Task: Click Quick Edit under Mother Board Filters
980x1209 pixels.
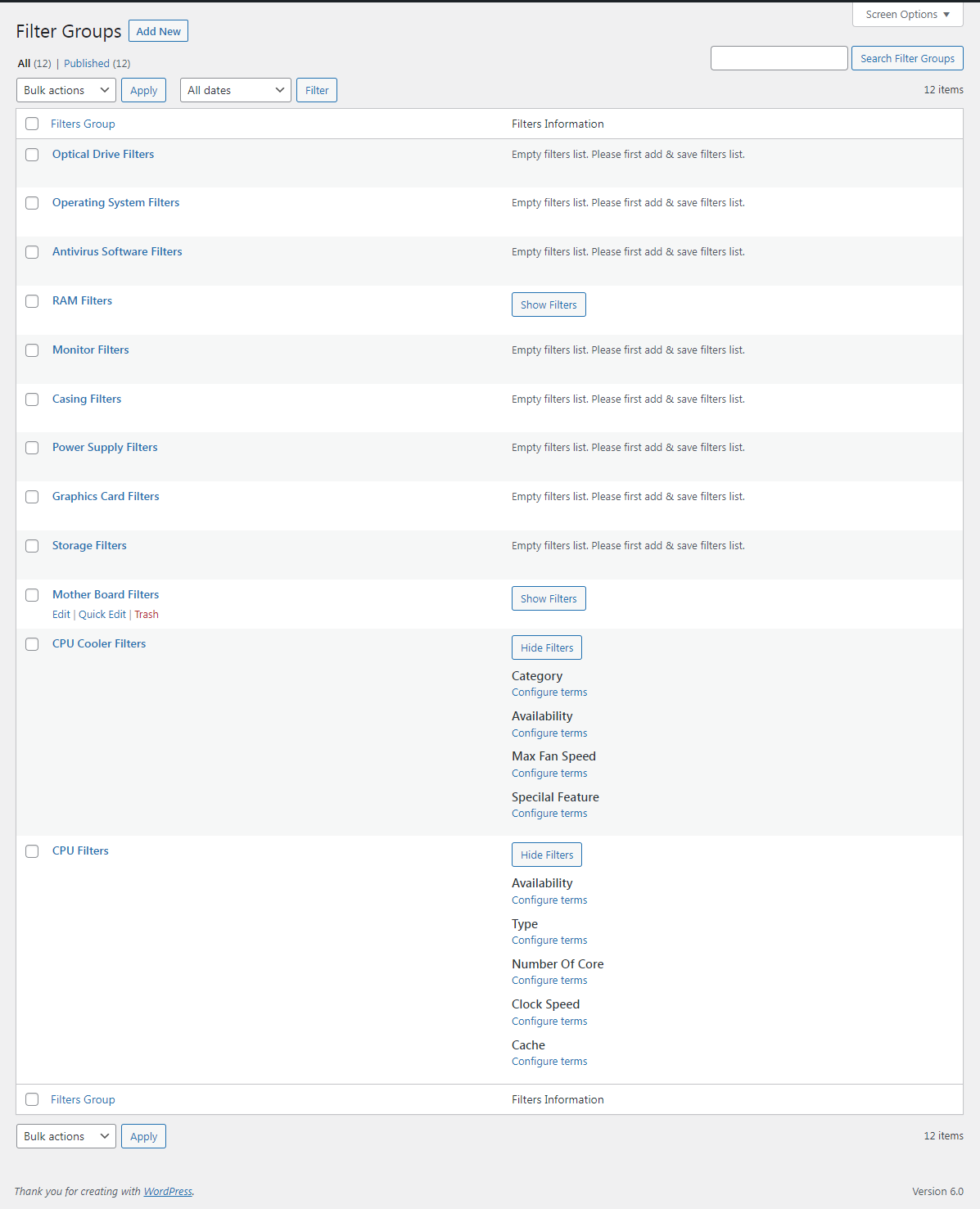Action: click(x=102, y=614)
